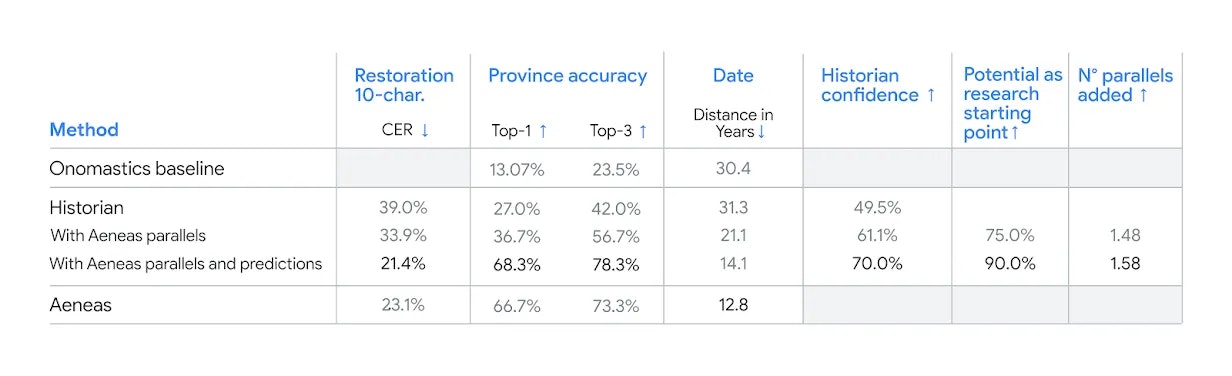Click With Aeneas parallels and predictions label
This screenshot has width=1232, height=376.
click(186, 264)
